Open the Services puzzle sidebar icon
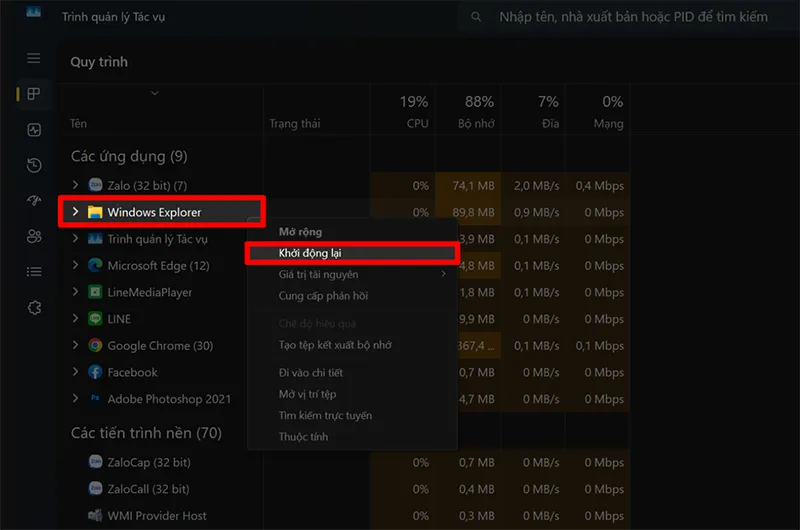Screen dimensions: 800x530 (34, 308)
